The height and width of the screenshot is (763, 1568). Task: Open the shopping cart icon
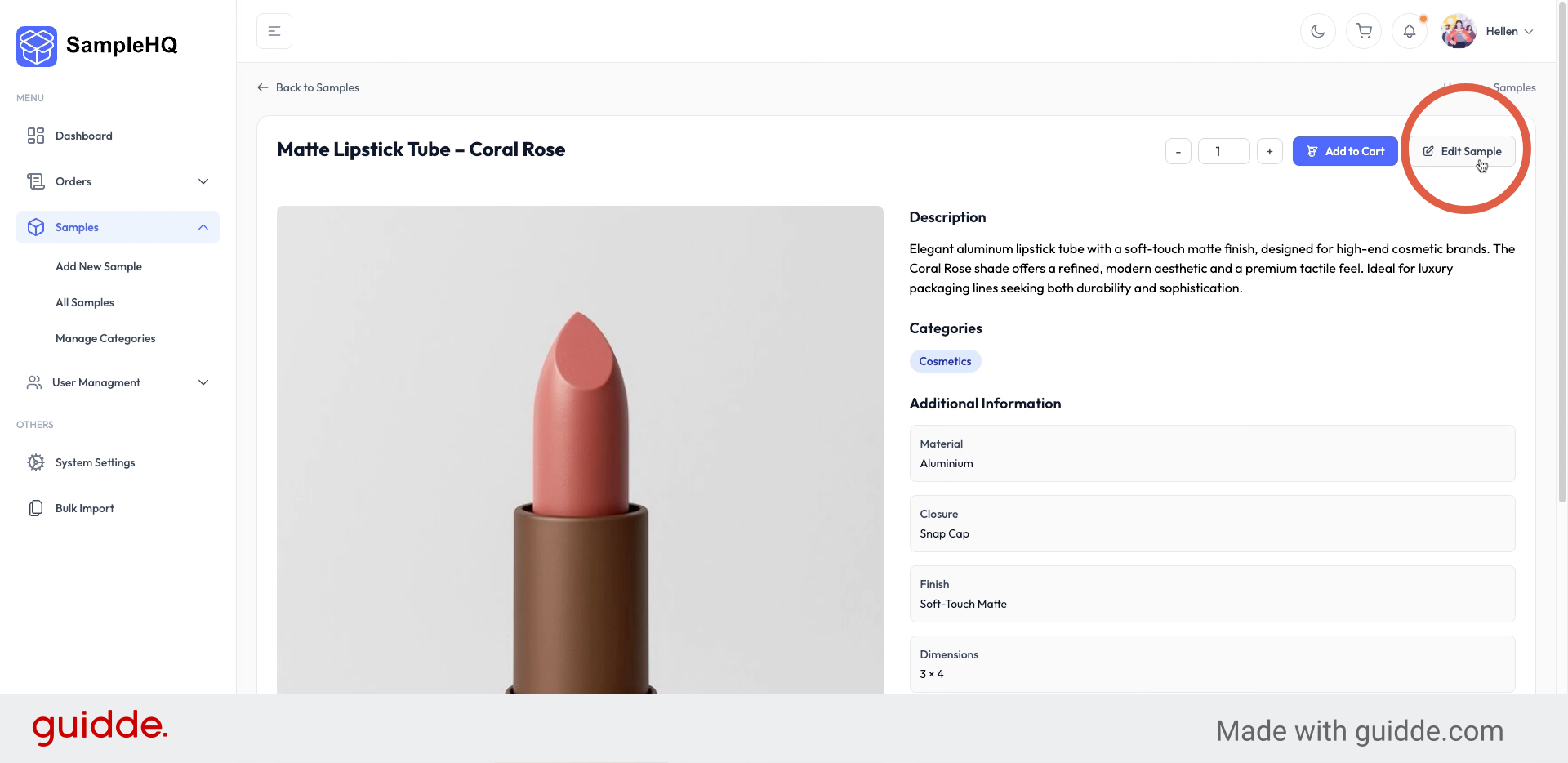1363,31
